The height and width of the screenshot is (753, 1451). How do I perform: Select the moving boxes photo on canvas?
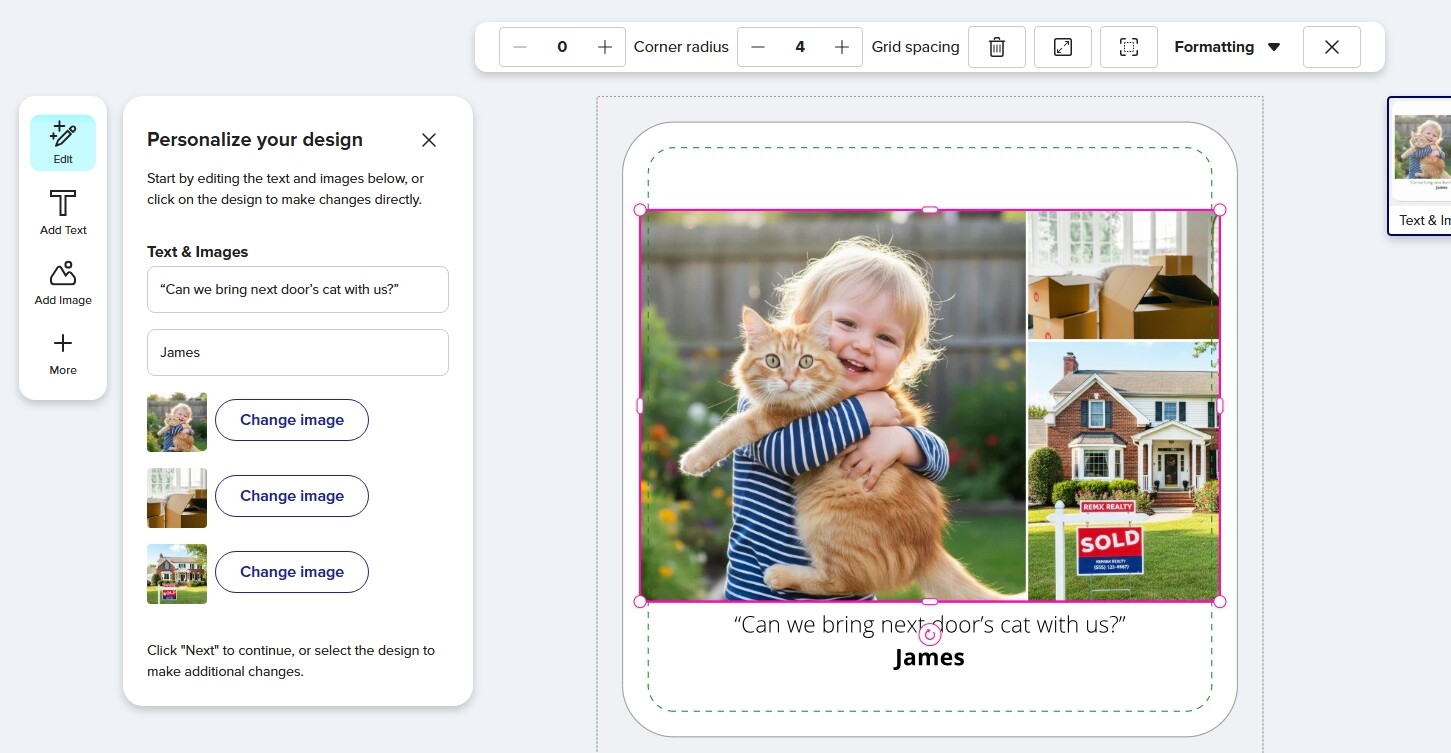coord(1123,275)
